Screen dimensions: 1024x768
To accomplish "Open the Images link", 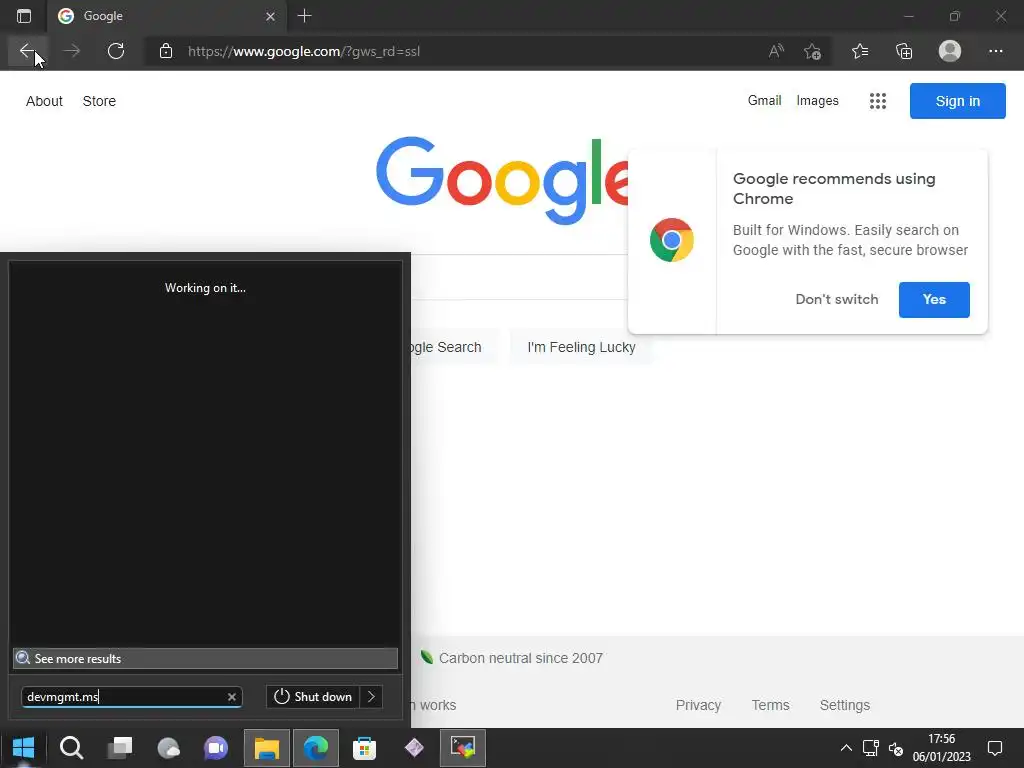I will 817,101.
